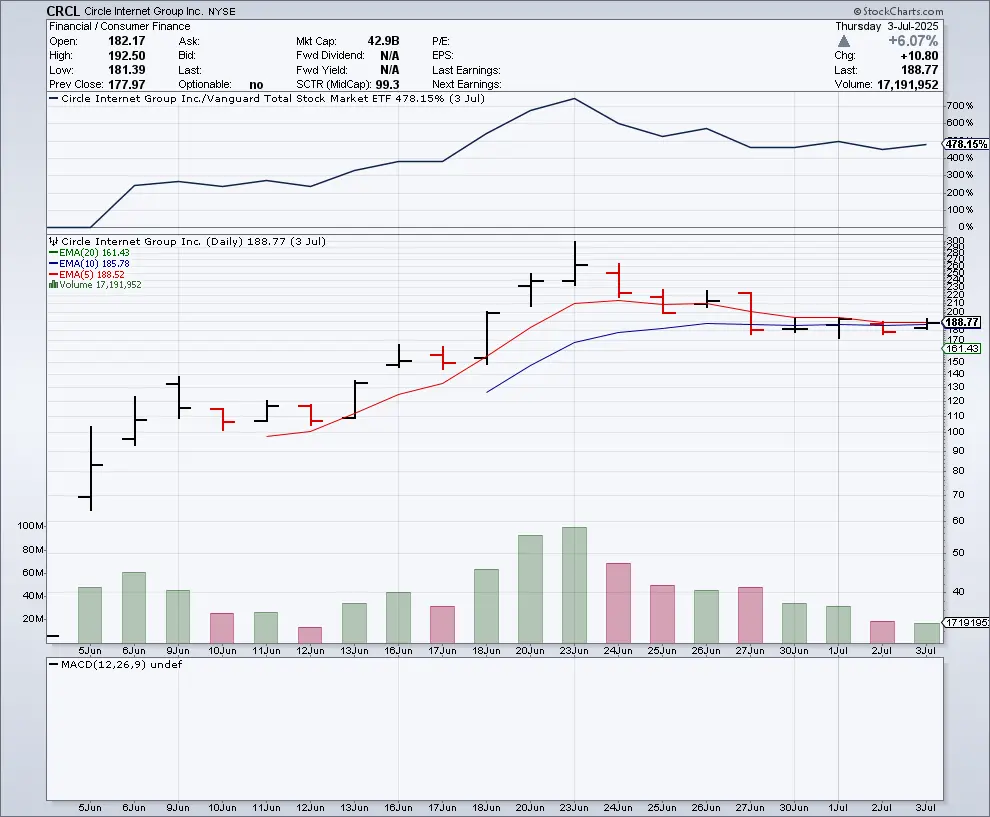Click the NYSE exchange label
This screenshot has width=990, height=817.
click(x=222, y=11)
